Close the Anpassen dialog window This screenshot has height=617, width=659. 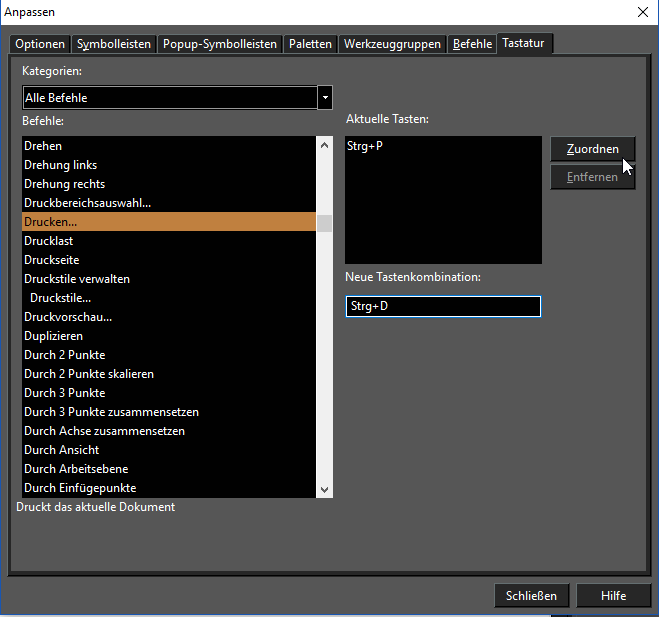[643, 12]
